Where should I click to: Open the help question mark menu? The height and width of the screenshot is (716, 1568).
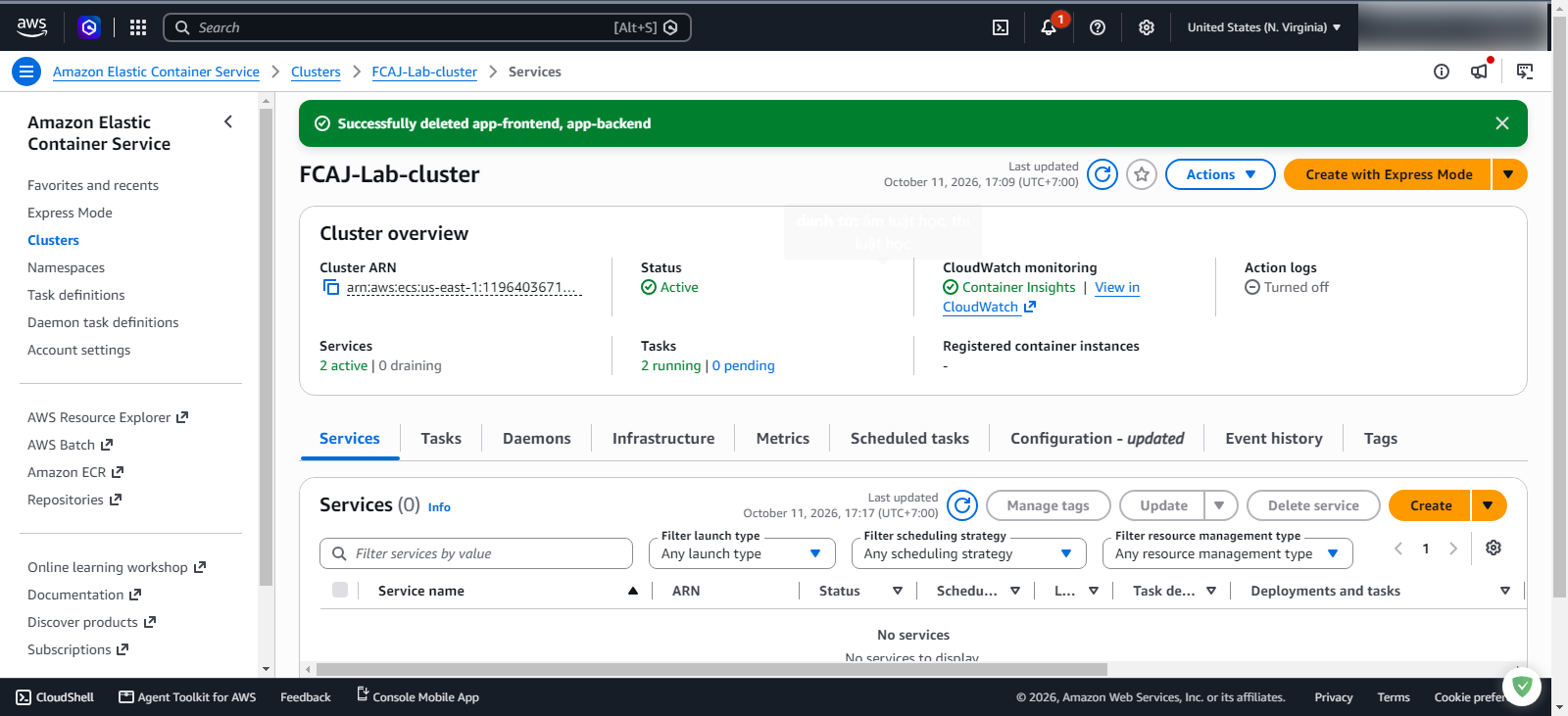coord(1098,27)
